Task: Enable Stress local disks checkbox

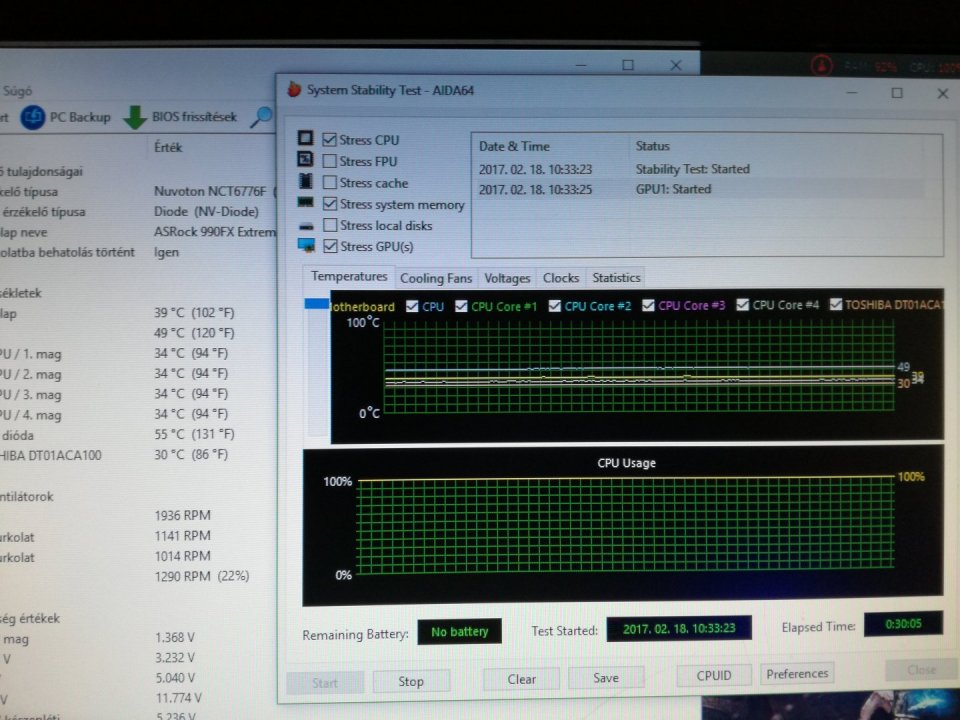Action: coord(330,225)
